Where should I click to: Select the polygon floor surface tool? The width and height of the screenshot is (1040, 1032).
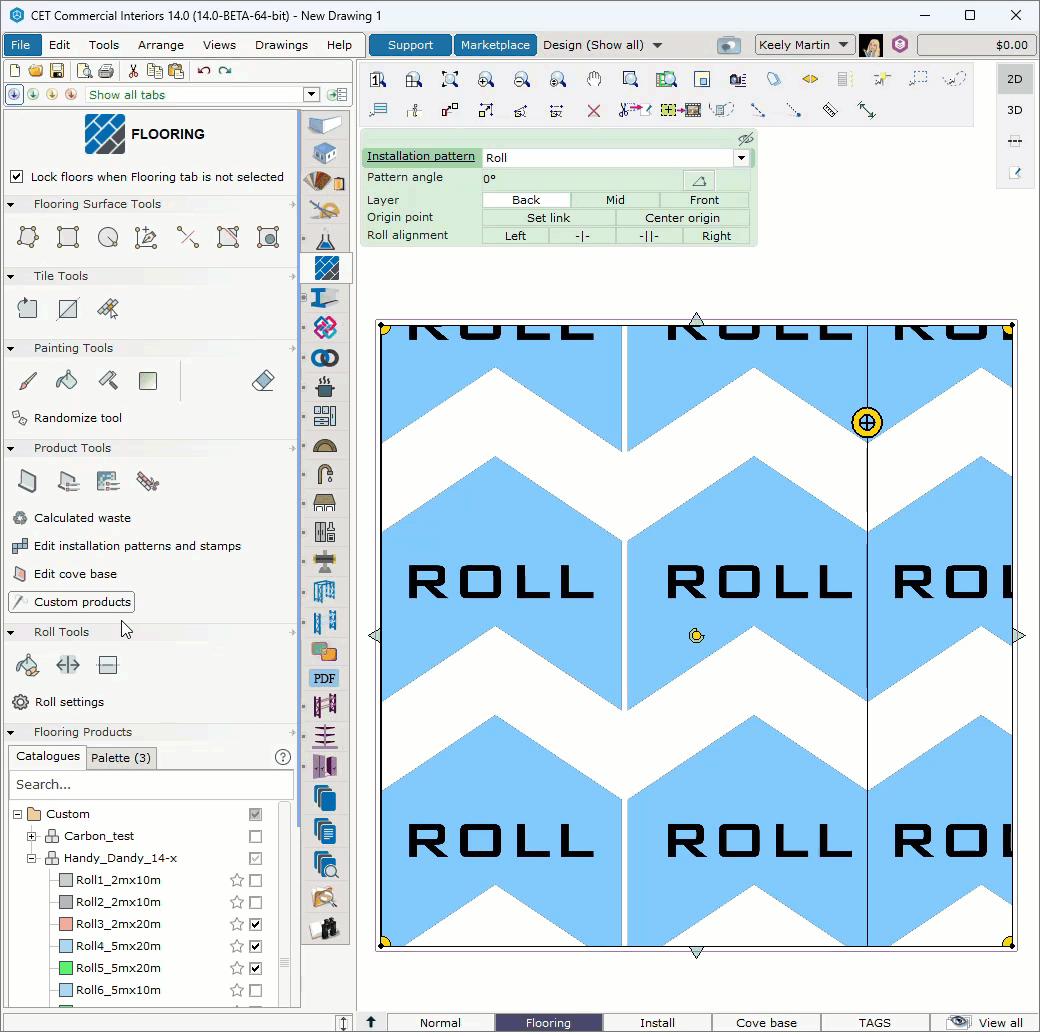(27, 237)
